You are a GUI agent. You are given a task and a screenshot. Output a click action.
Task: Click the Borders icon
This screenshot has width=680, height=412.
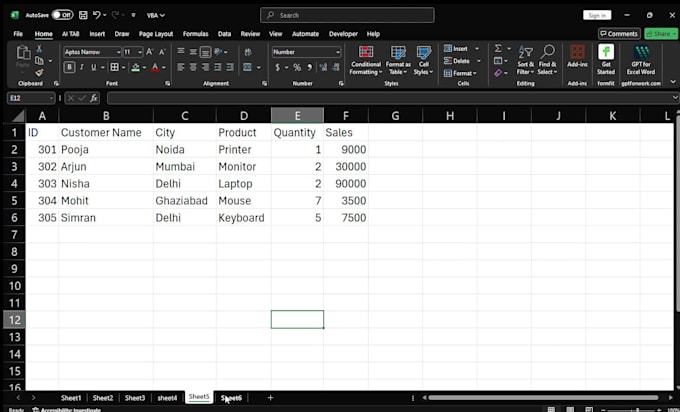[114, 67]
